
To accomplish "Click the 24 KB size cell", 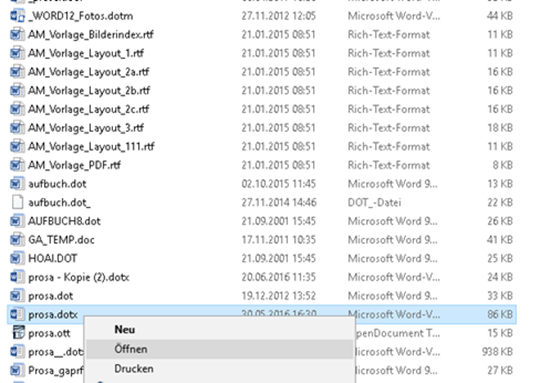I will [500, 277].
